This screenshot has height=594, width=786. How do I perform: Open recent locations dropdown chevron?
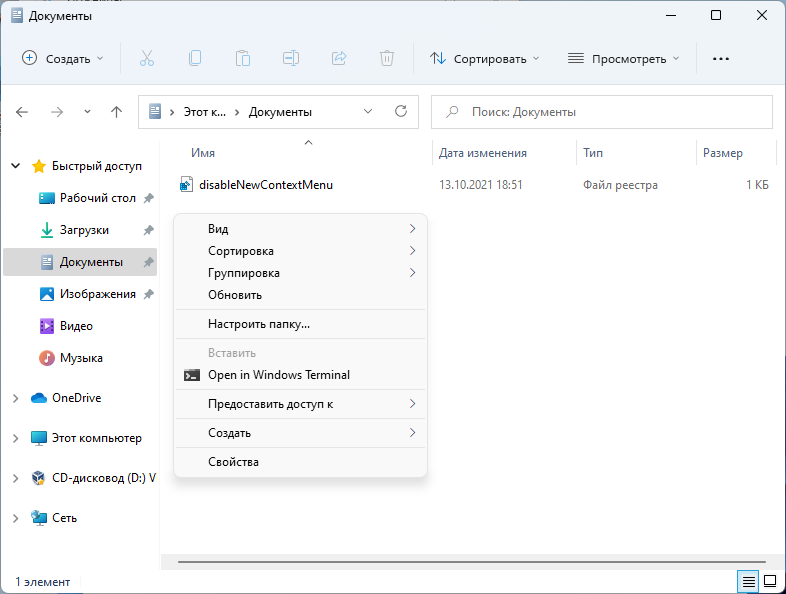point(87,112)
